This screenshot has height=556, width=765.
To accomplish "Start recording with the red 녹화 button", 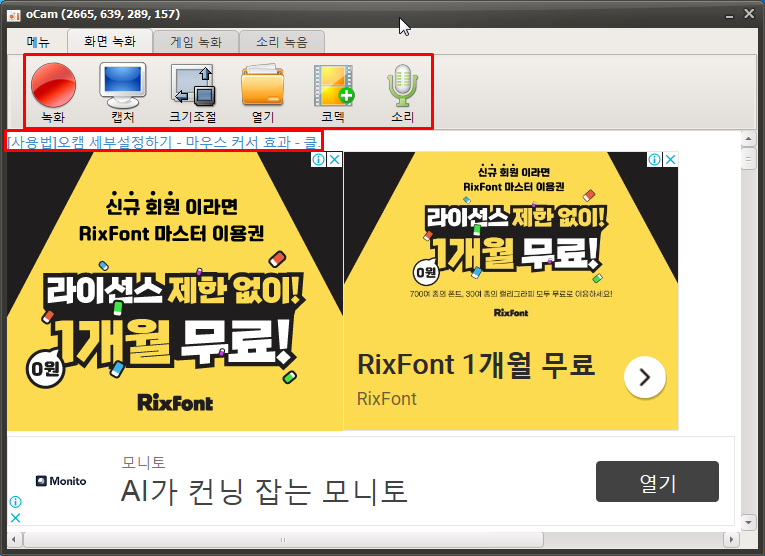I will tap(53, 92).
